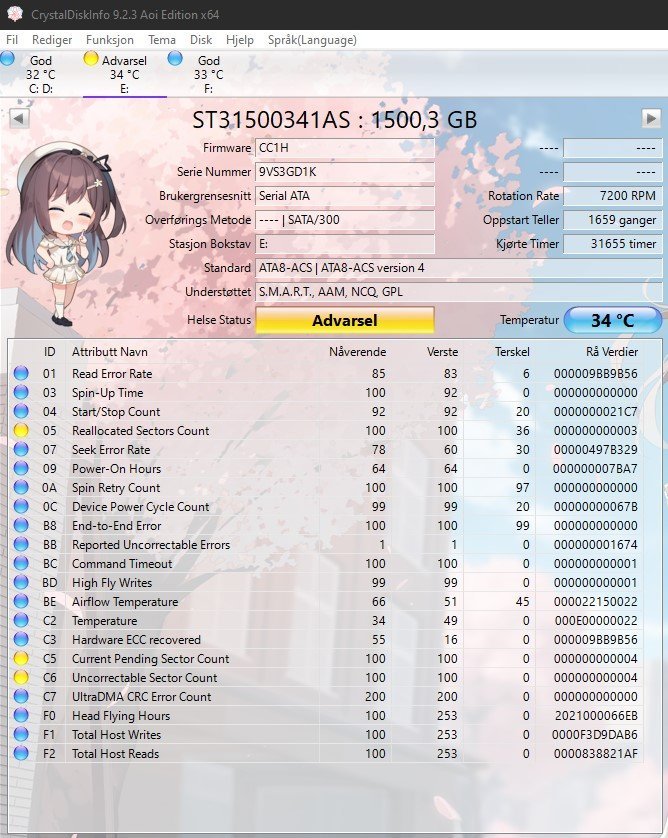Click the Verste column header

click(x=442, y=352)
